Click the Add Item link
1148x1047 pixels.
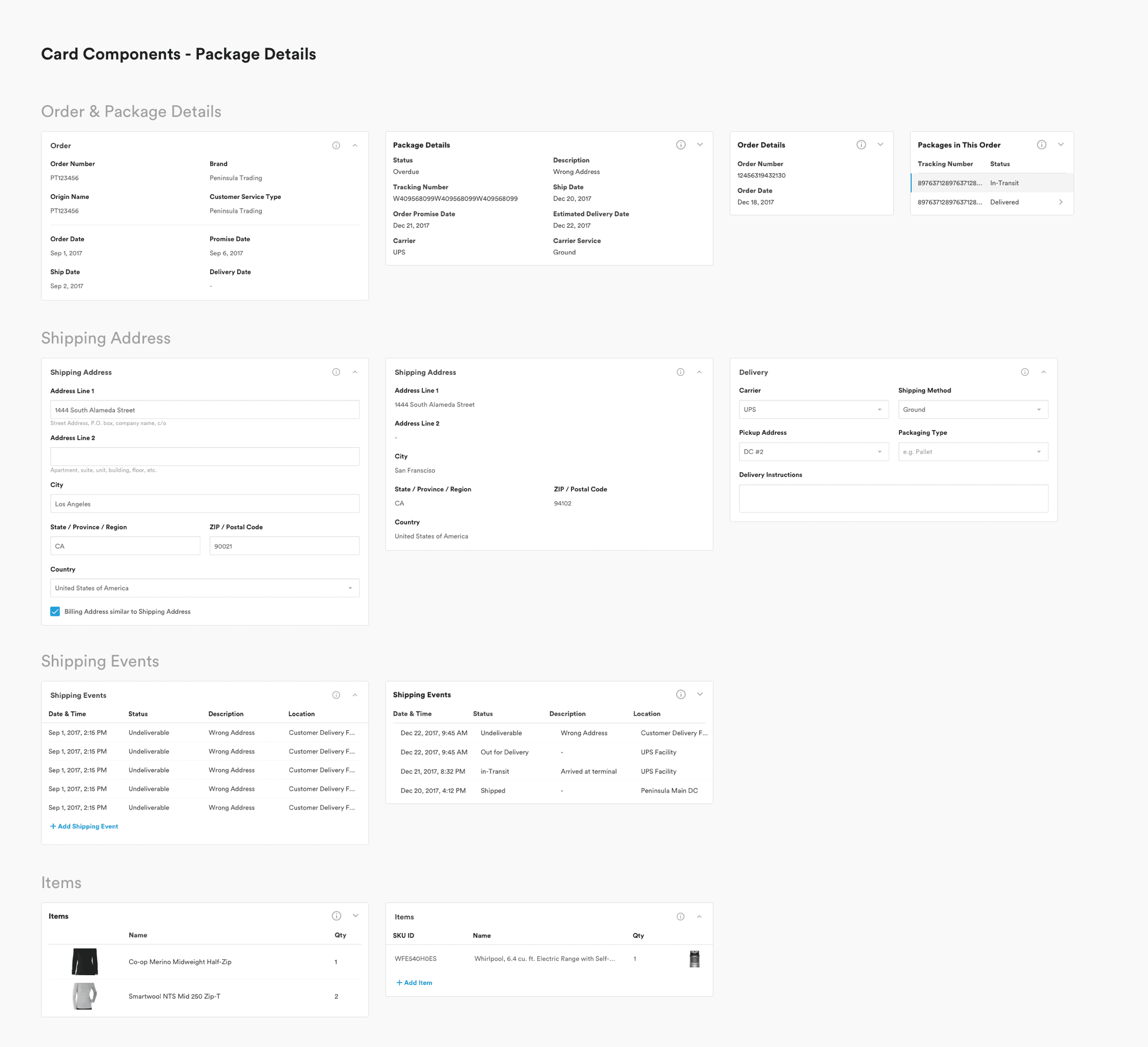click(414, 982)
